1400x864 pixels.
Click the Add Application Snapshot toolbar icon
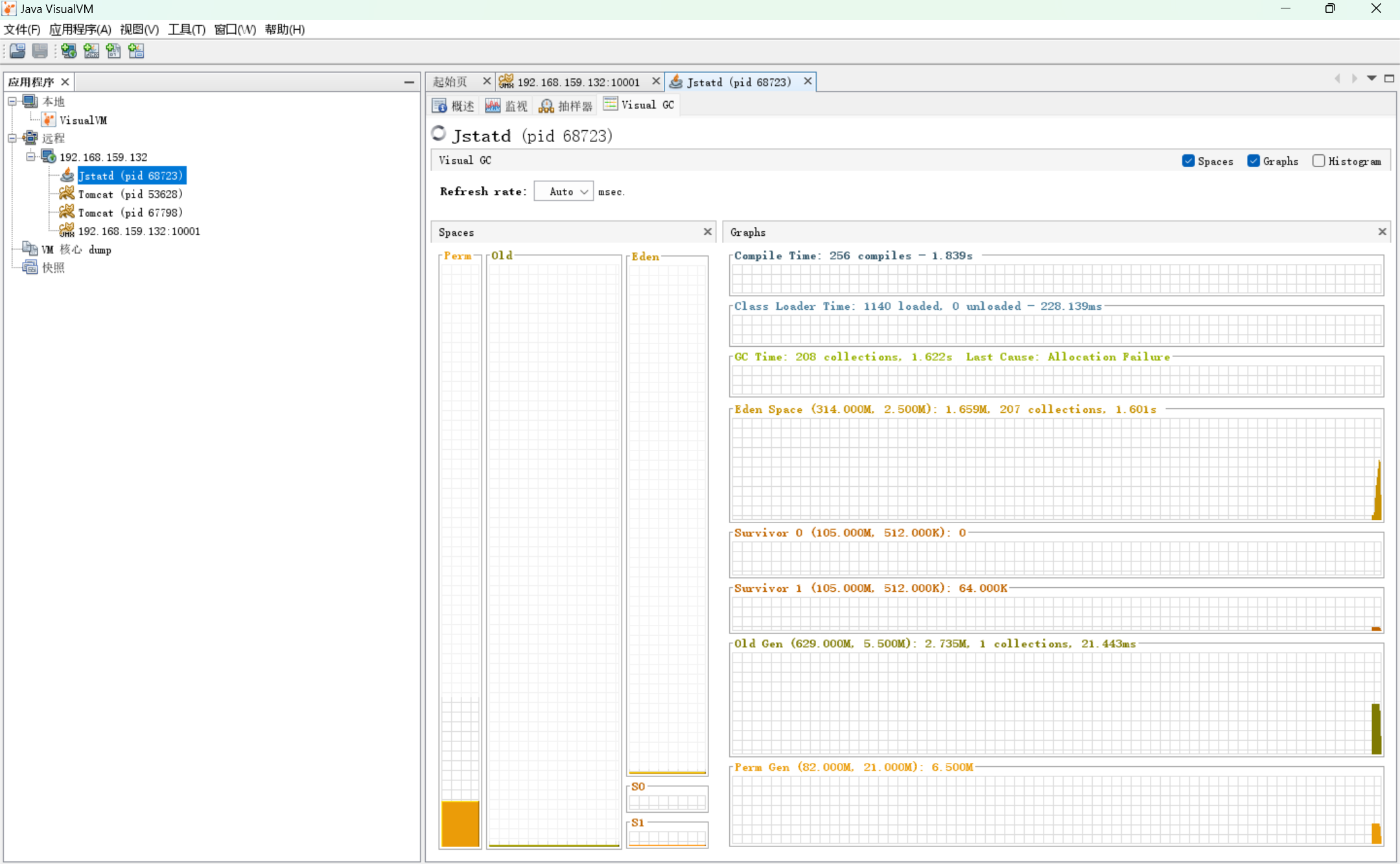(x=136, y=51)
